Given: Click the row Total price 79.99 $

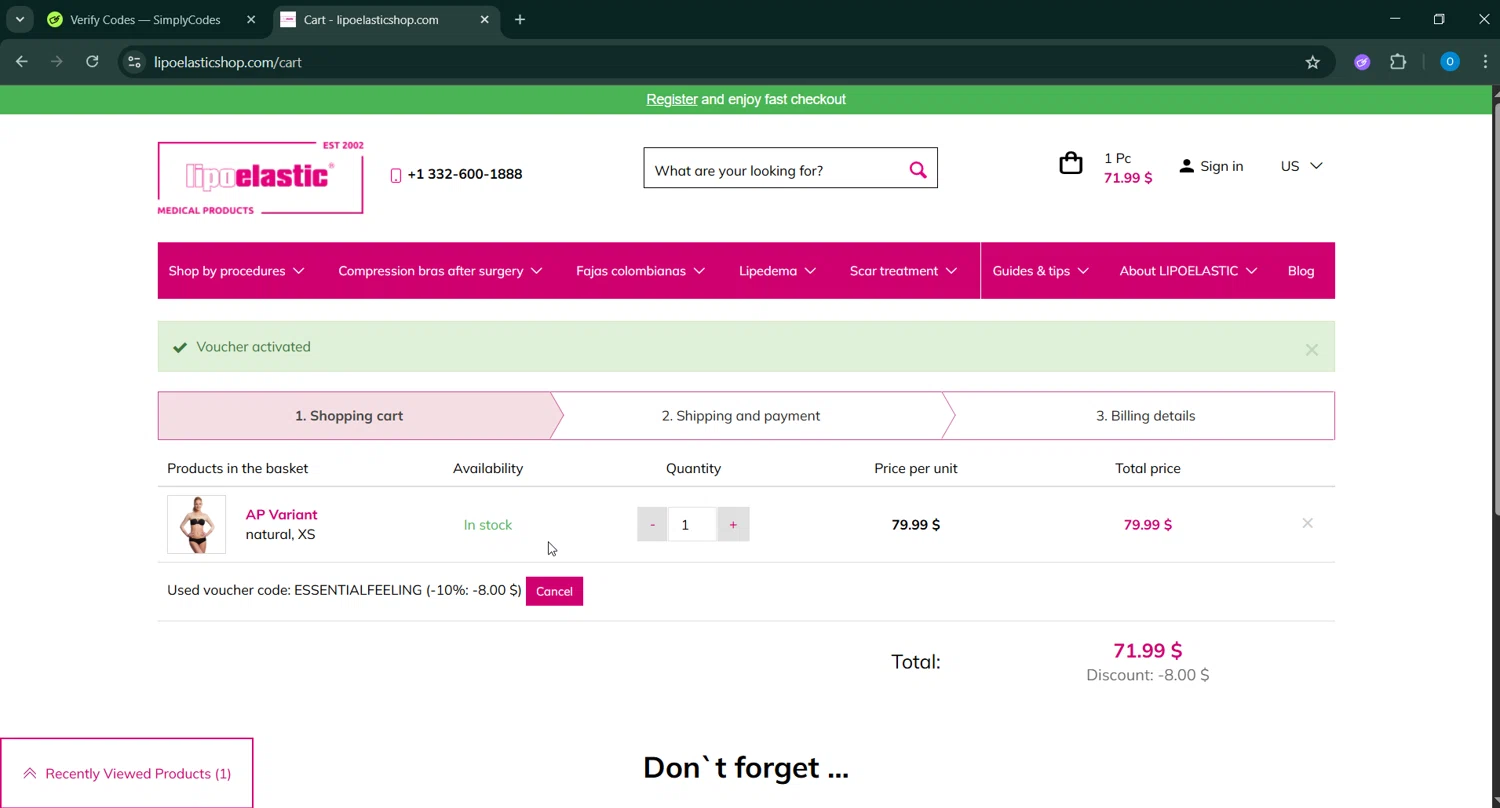Looking at the screenshot, I should 1148,525.
